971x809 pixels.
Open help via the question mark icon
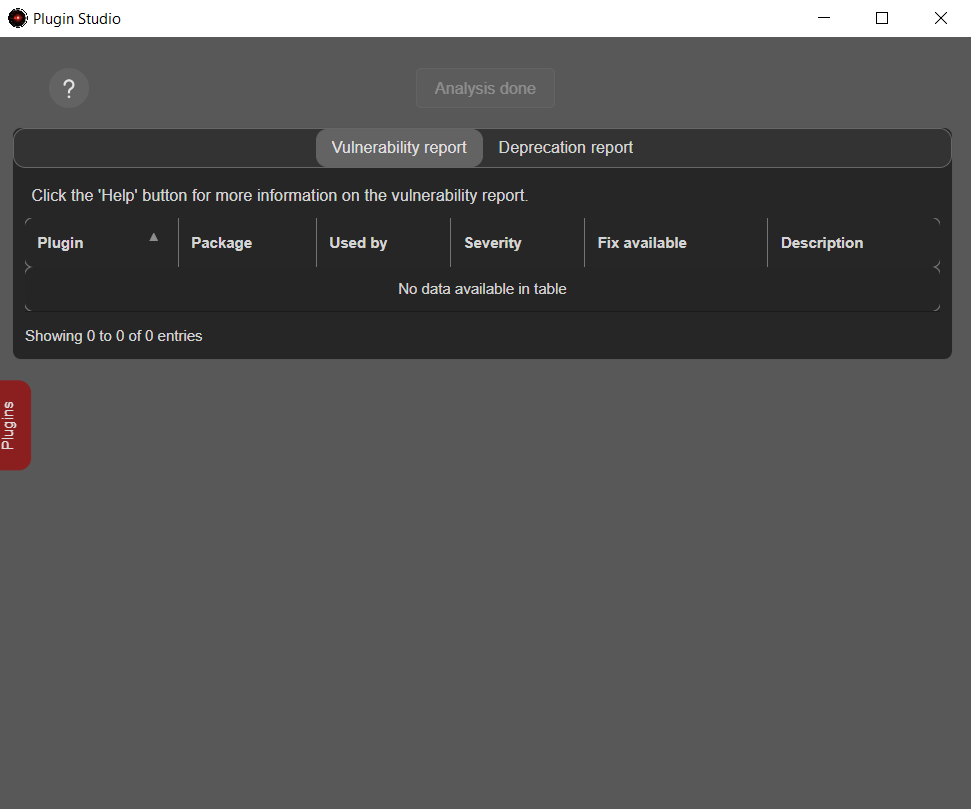pyautogui.click(x=69, y=88)
